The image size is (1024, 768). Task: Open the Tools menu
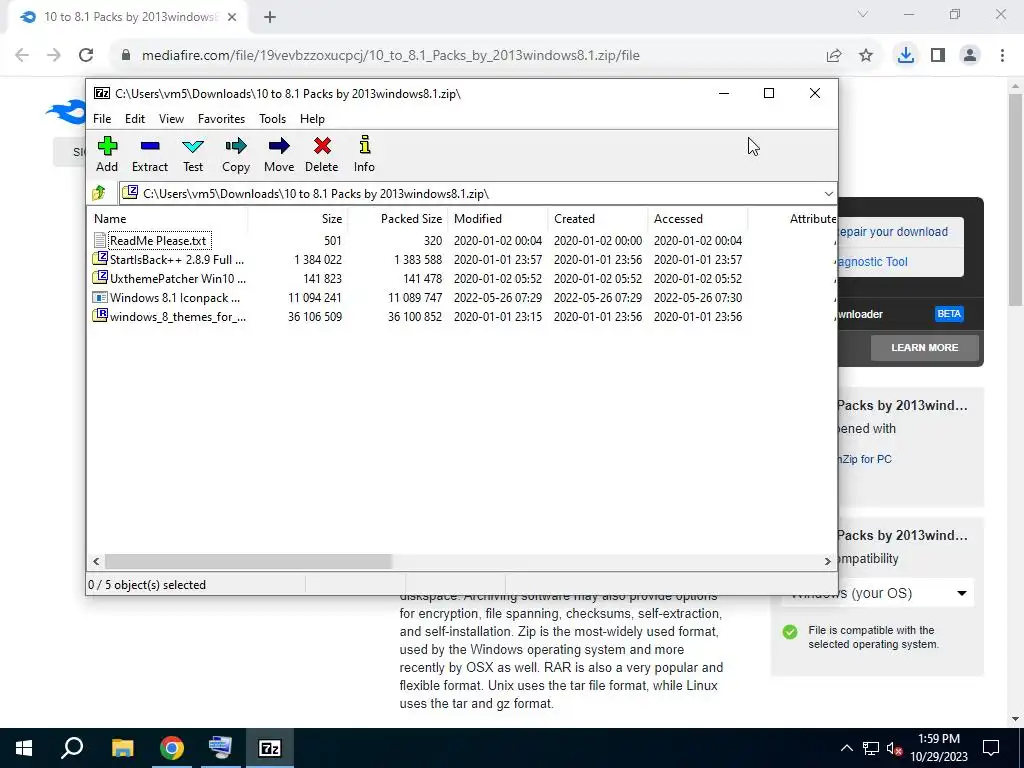click(x=272, y=119)
